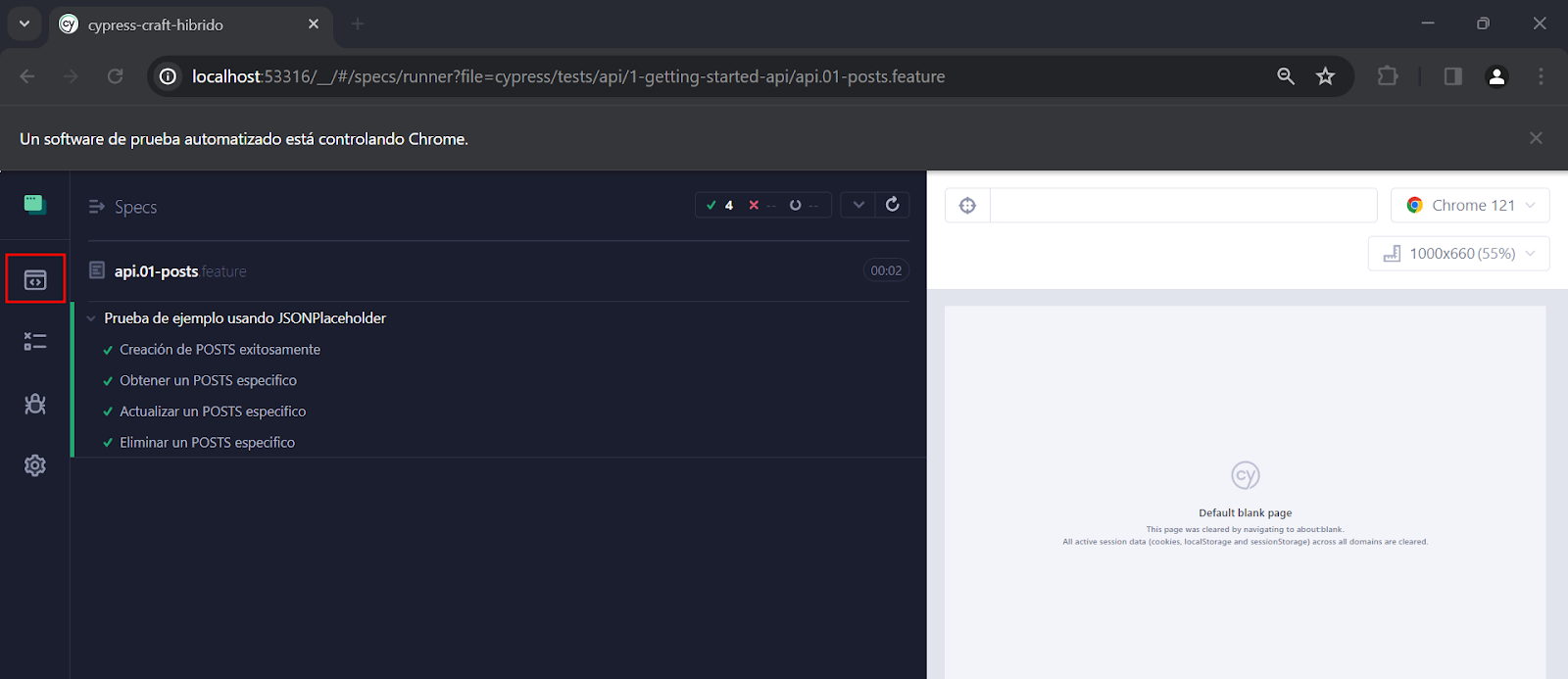Open the Chrome extensions puzzle icon
1568x679 pixels.
(1388, 76)
